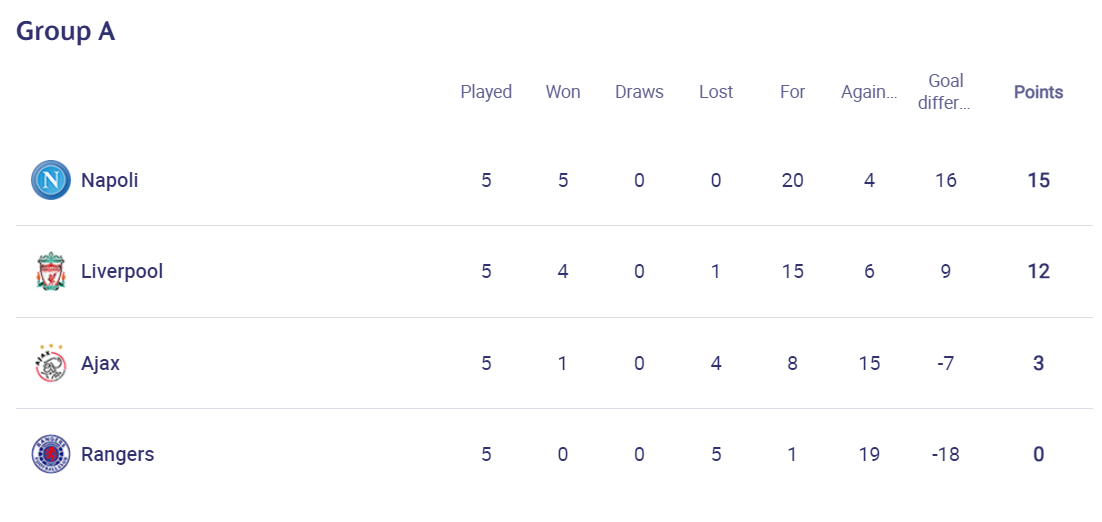Click the Napoli club crest icon
The image size is (1102, 522).
[51, 180]
